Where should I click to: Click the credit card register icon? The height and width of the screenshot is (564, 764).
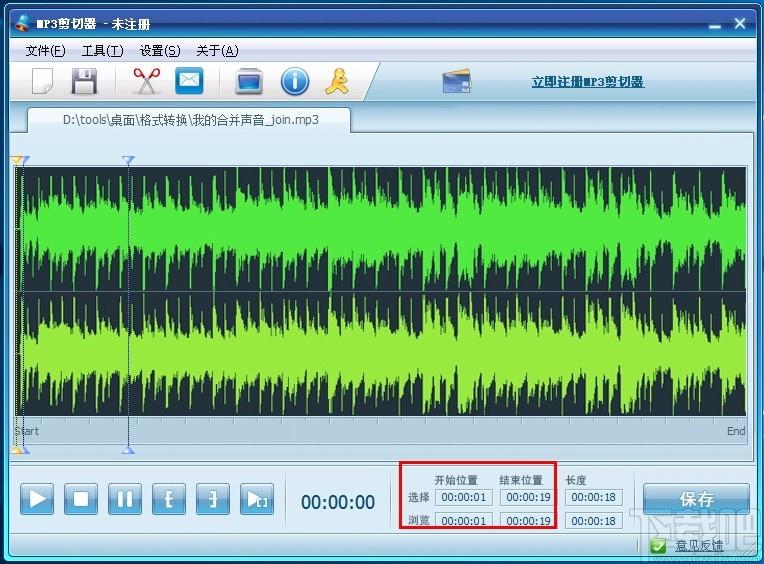click(x=457, y=81)
